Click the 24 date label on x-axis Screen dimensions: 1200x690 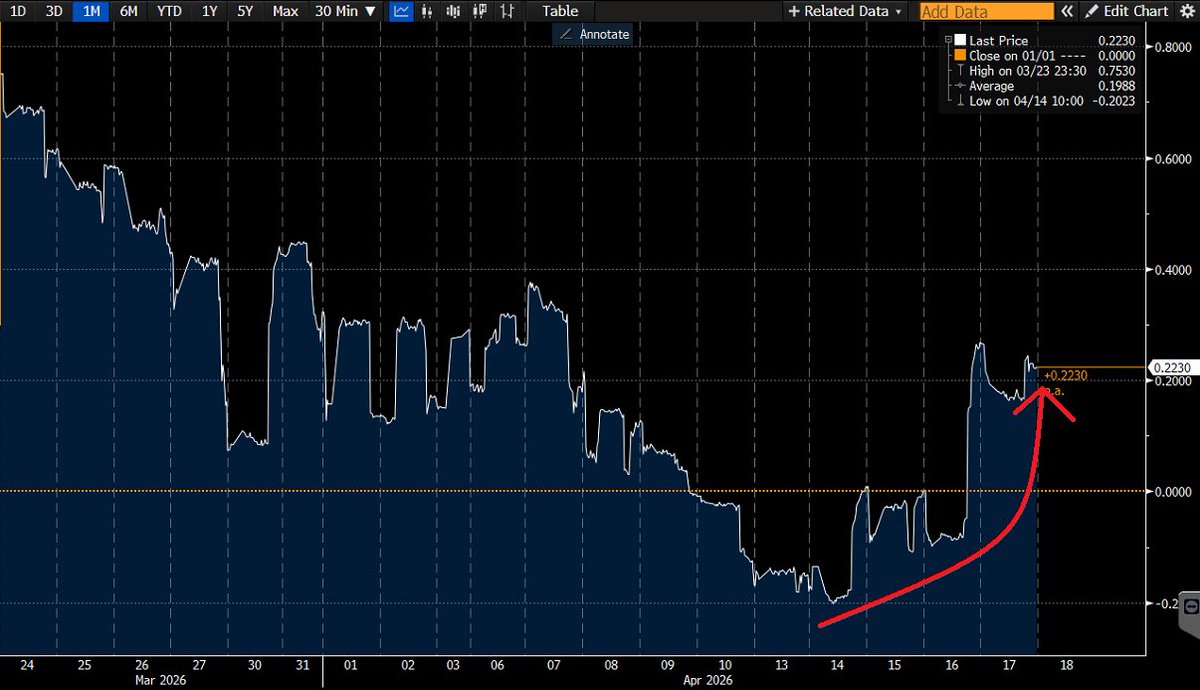(28, 664)
